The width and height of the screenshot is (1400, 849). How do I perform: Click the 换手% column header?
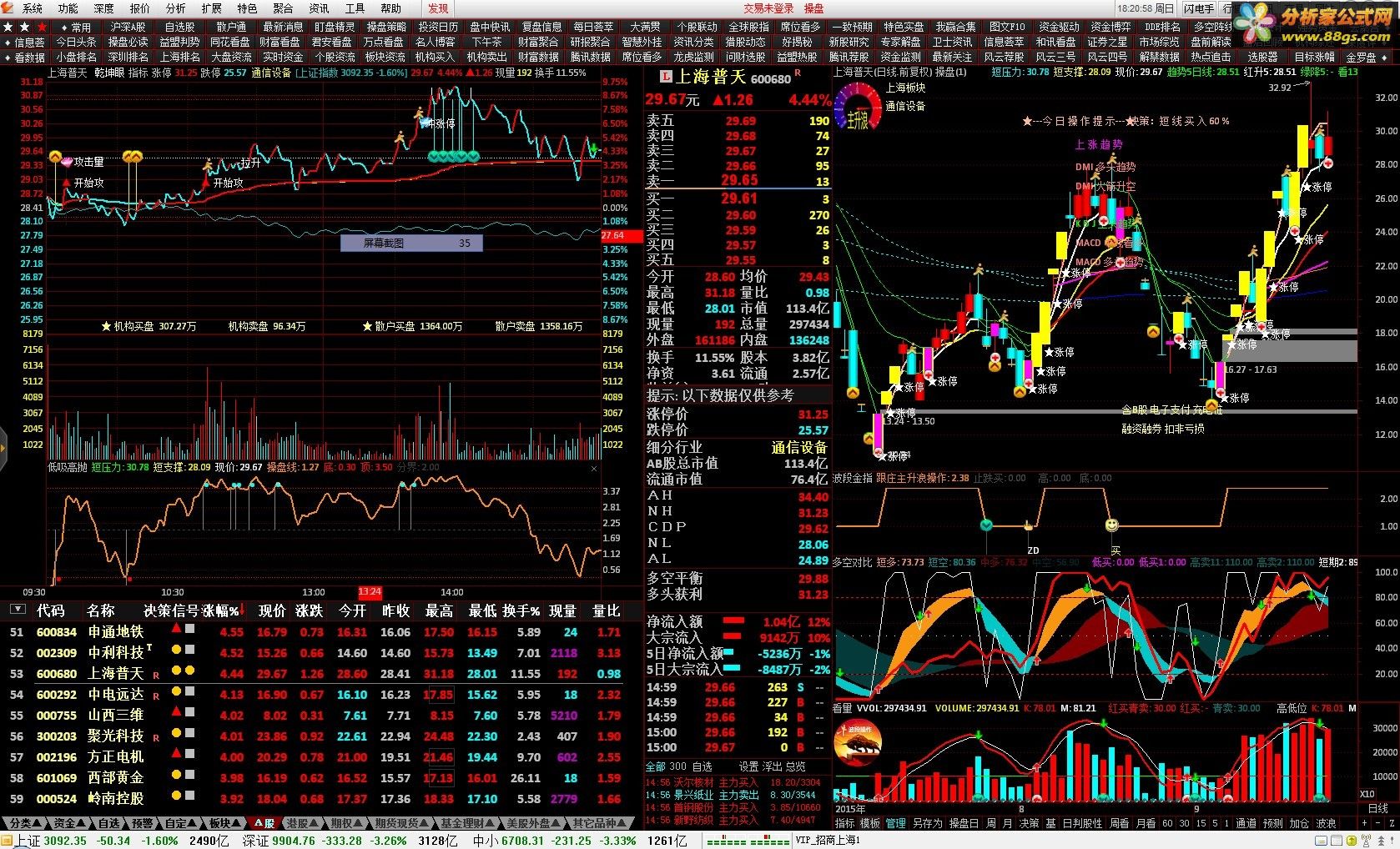[521, 610]
